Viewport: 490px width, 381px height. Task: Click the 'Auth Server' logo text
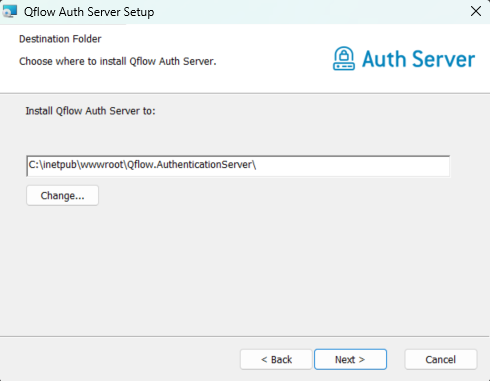pyautogui.click(x=418, y=59)
